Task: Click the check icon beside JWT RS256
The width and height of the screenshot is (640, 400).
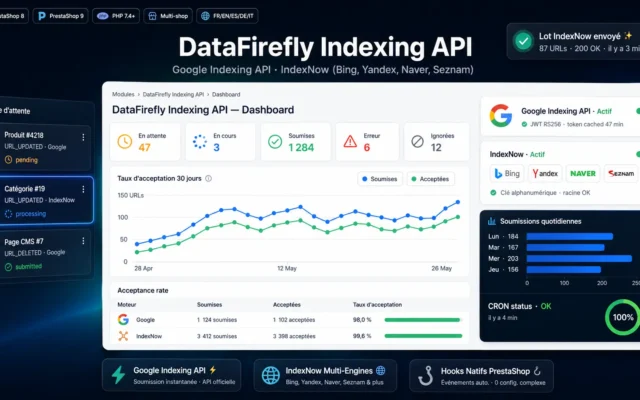Action: (x=524, y=124)
